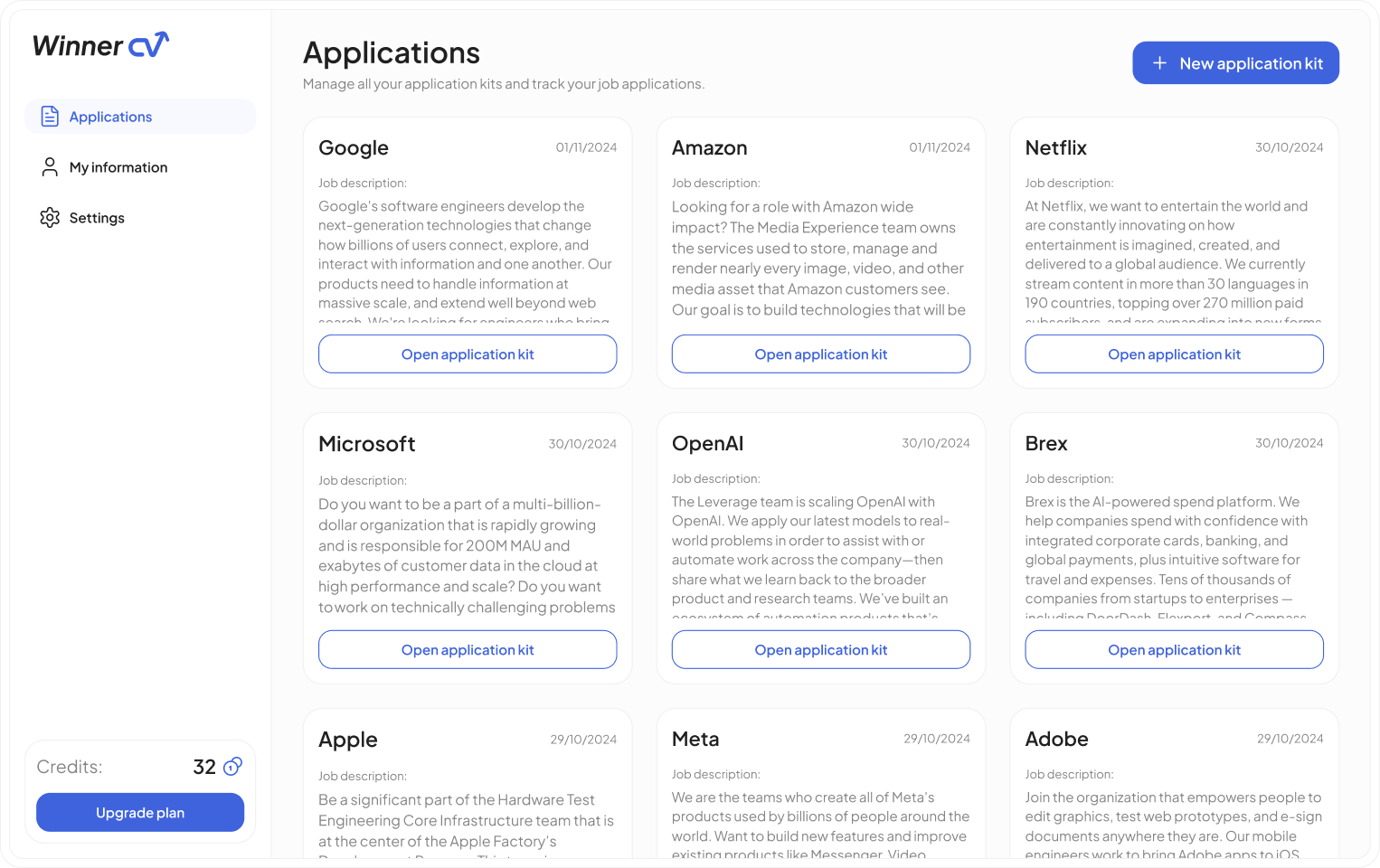The height and width of the screenshot is (868, 1380).
Task: Click the Applications document icon in sidebar
Action: (x=50, y=117)
